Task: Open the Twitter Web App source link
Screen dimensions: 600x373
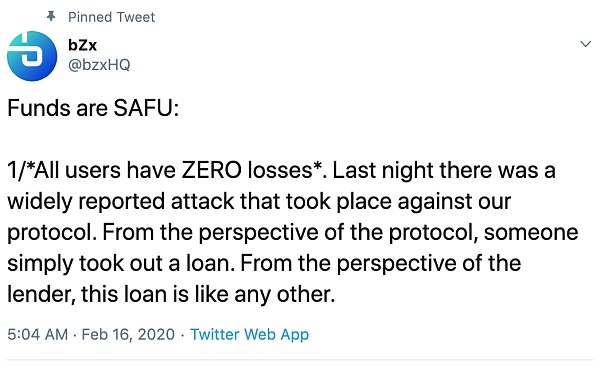Action: pos(249,334)
